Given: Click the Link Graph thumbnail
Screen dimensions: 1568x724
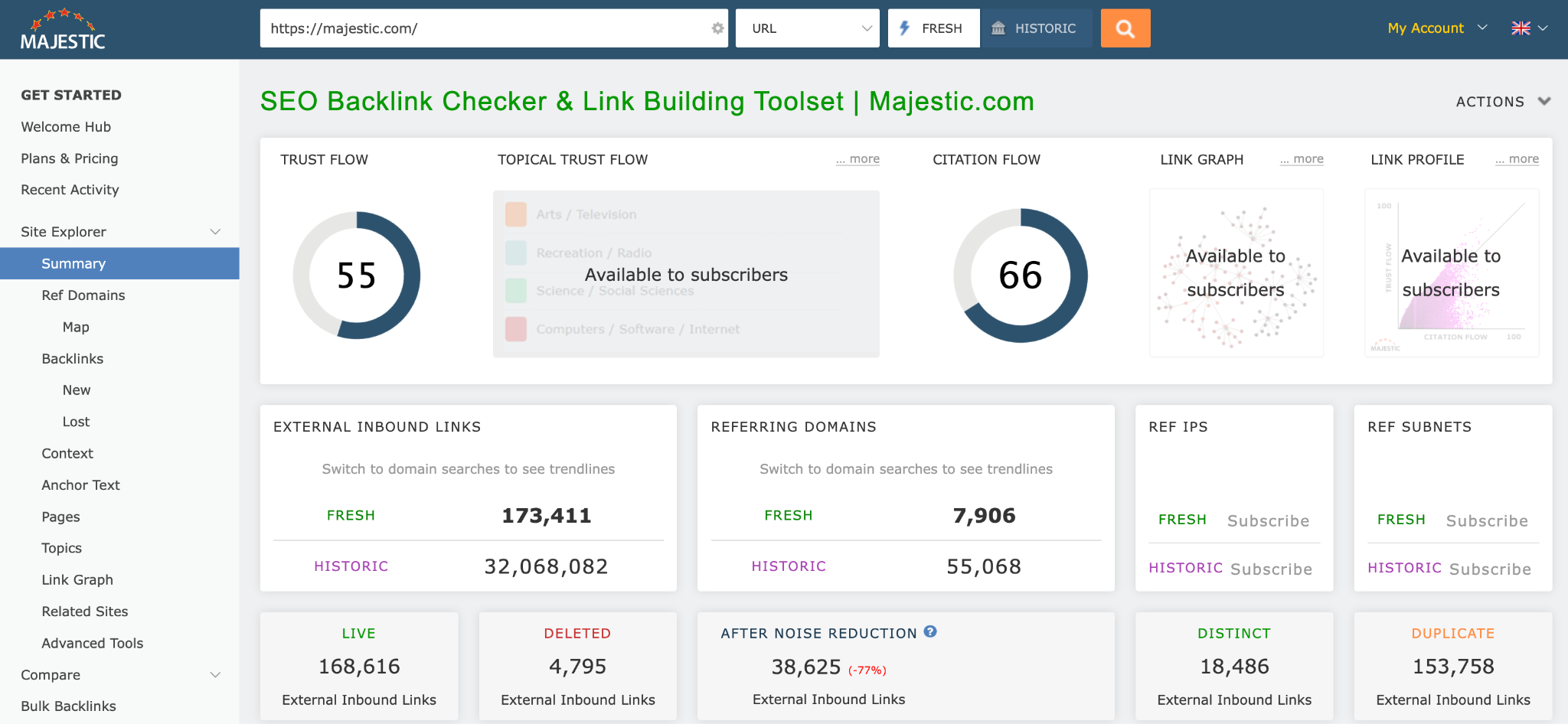Looking at the screenshot, I should (x=1236, y=273).
